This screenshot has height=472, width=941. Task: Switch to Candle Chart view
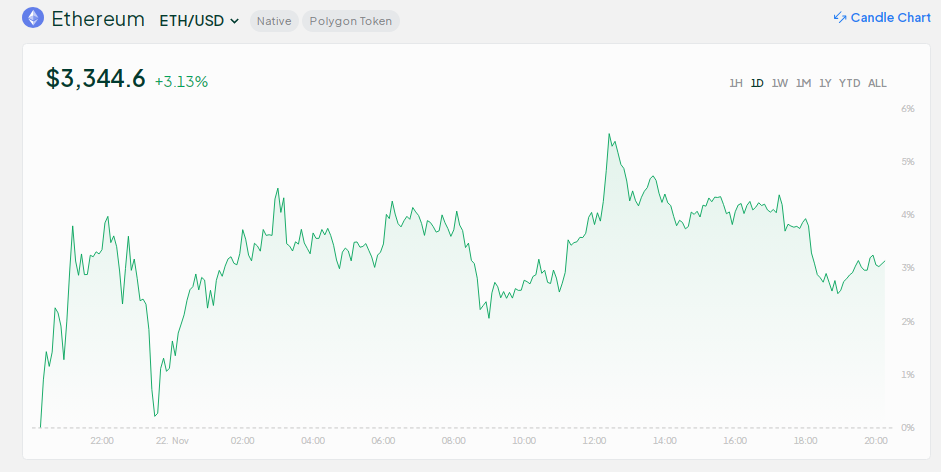[x=890, y=18]
